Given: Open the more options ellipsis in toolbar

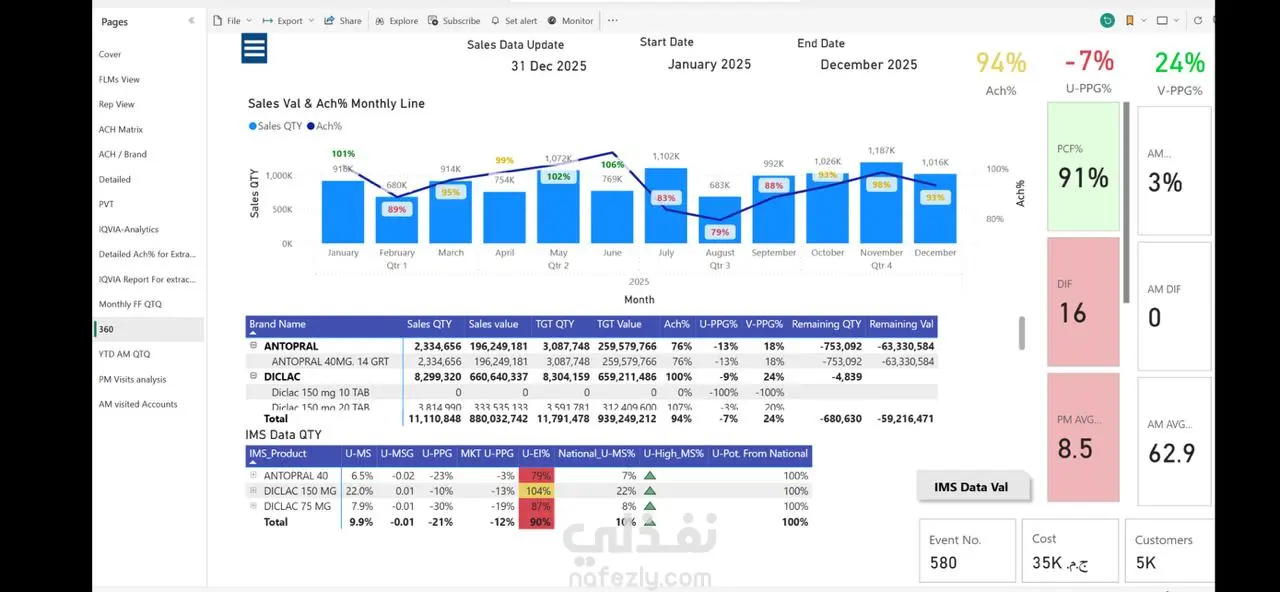Looking at the screenshot, I should [613, 21].
